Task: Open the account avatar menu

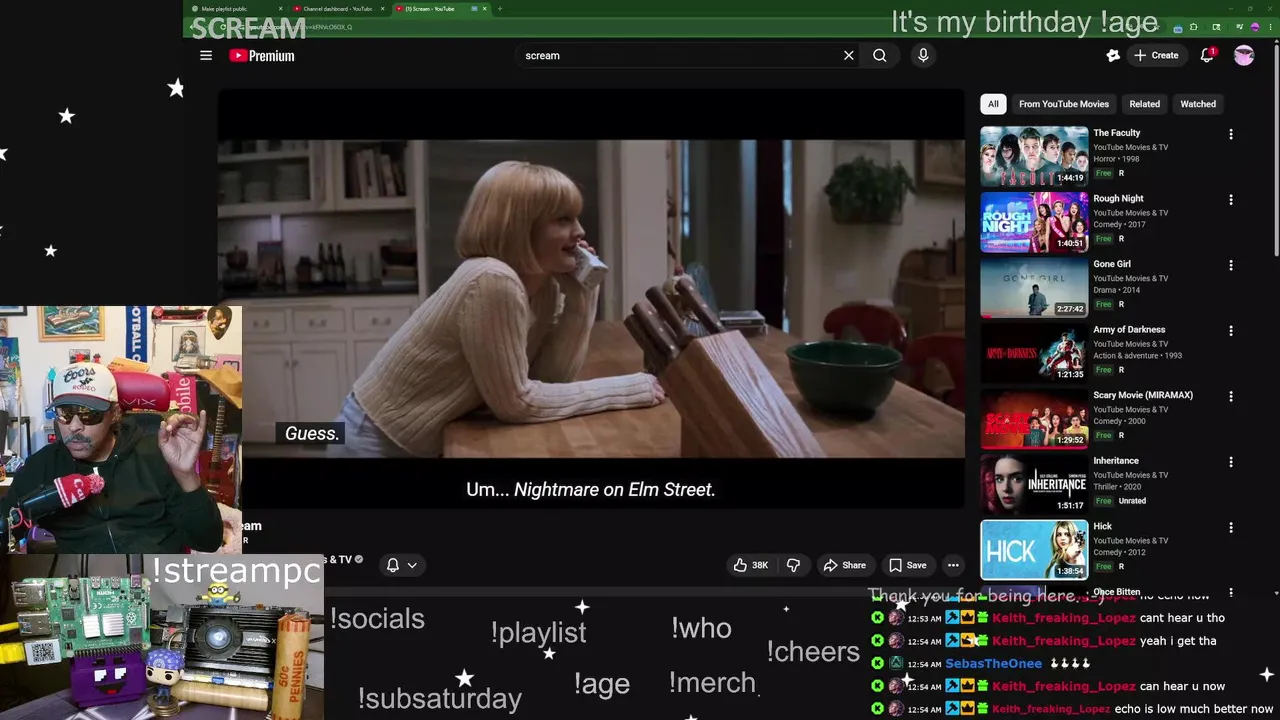Action: 1244,56
